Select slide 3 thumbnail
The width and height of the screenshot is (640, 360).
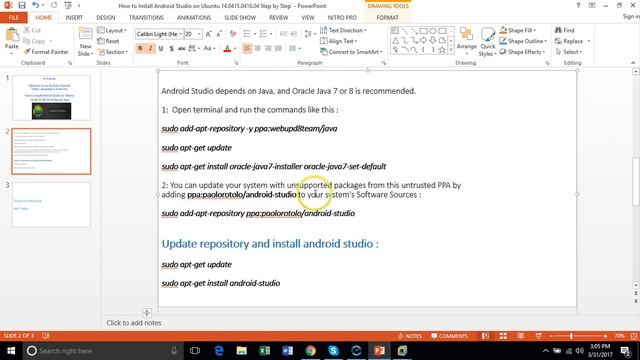click(51, 204)
